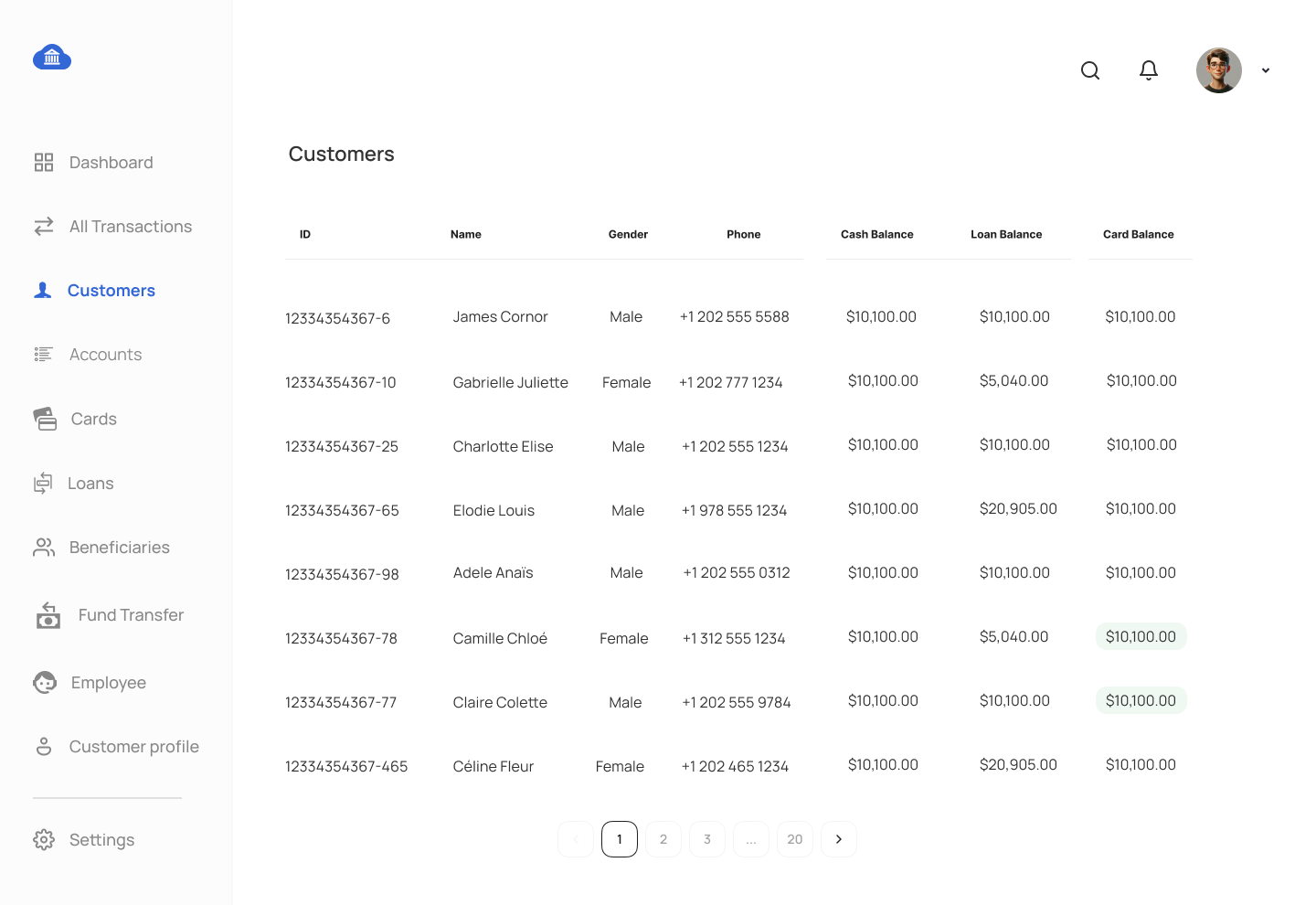Select page 2 in pagination
This screenshot has width=1316, height=905.
tap(663, 839)
